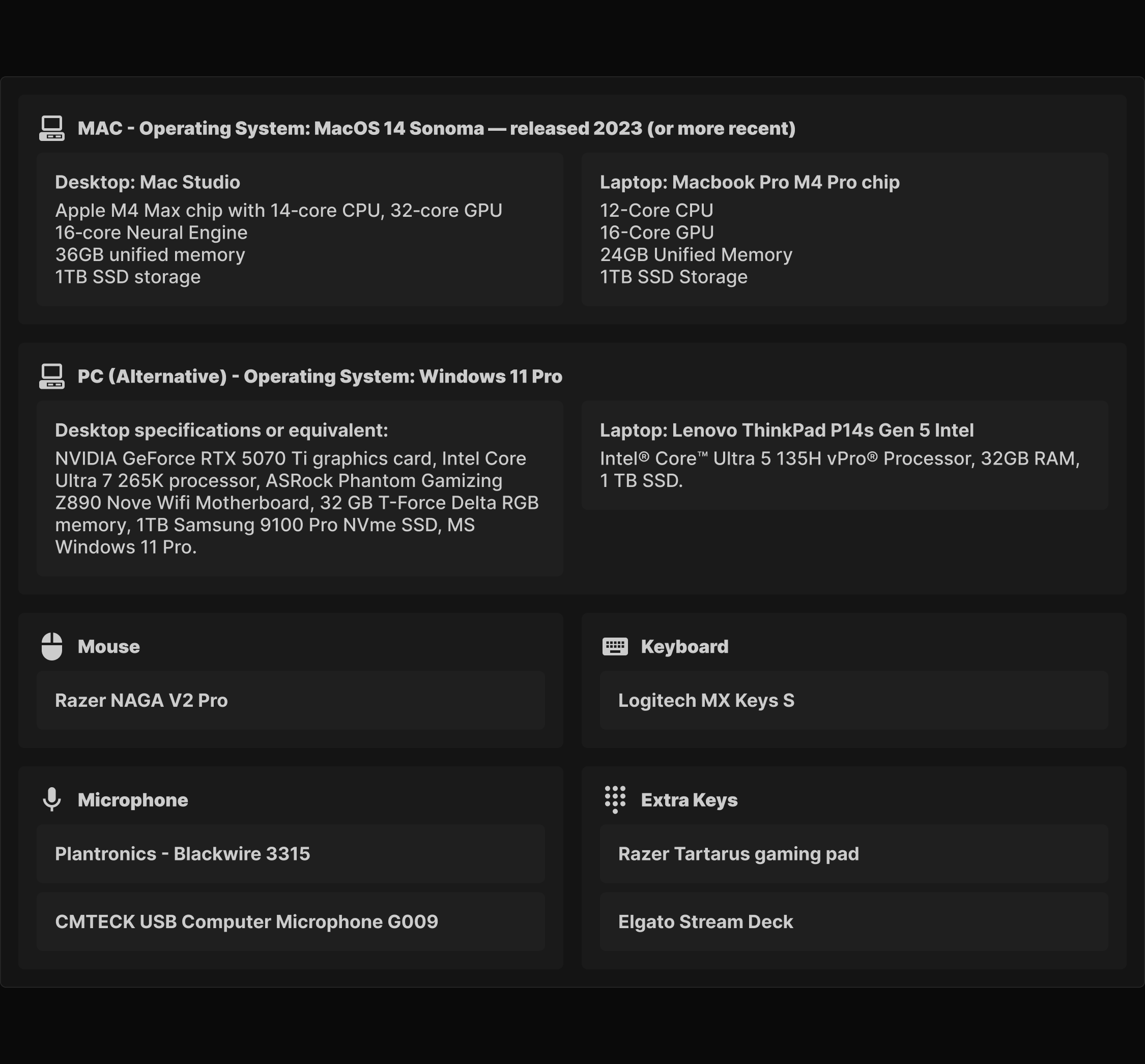The width and height of the screenshot is (1145, 1064).
Task: Click "1TB SSD storage" under Mac Studio
Action: tap(128, 277)
